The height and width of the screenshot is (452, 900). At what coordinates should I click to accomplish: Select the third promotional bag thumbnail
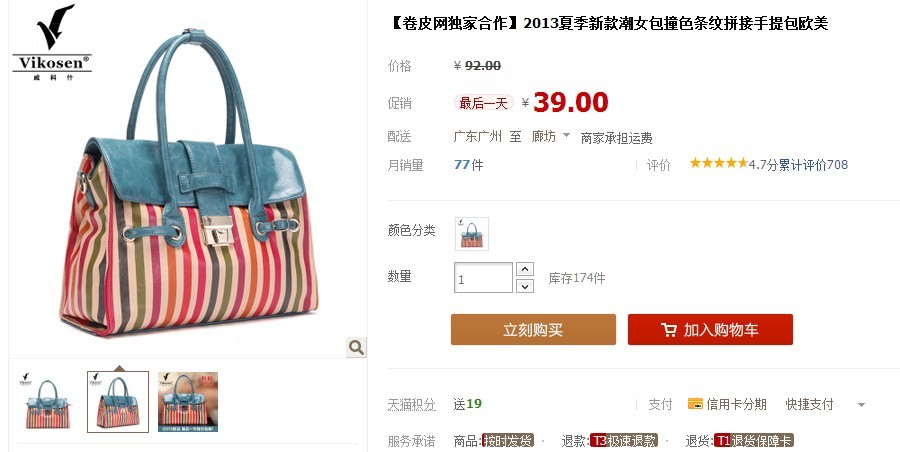pos(188,401)
